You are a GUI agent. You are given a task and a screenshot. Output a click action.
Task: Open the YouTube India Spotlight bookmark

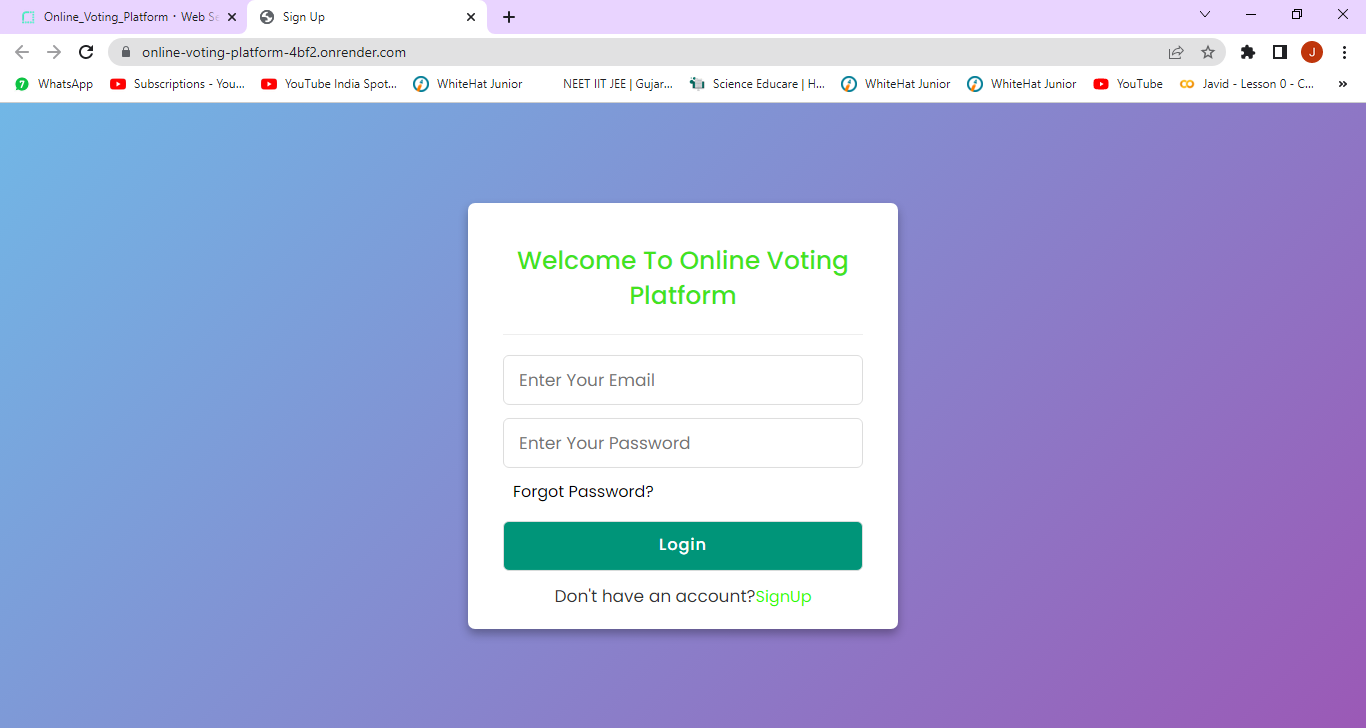click(329, 84)
